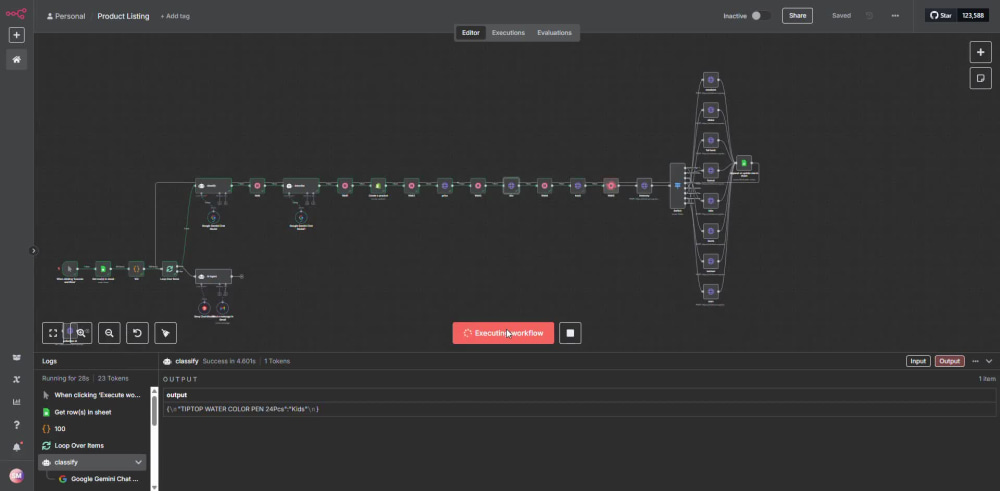Click the Add tag link
The width and height of the screenshot is (1000, 491).
click(x=175, y=16)
